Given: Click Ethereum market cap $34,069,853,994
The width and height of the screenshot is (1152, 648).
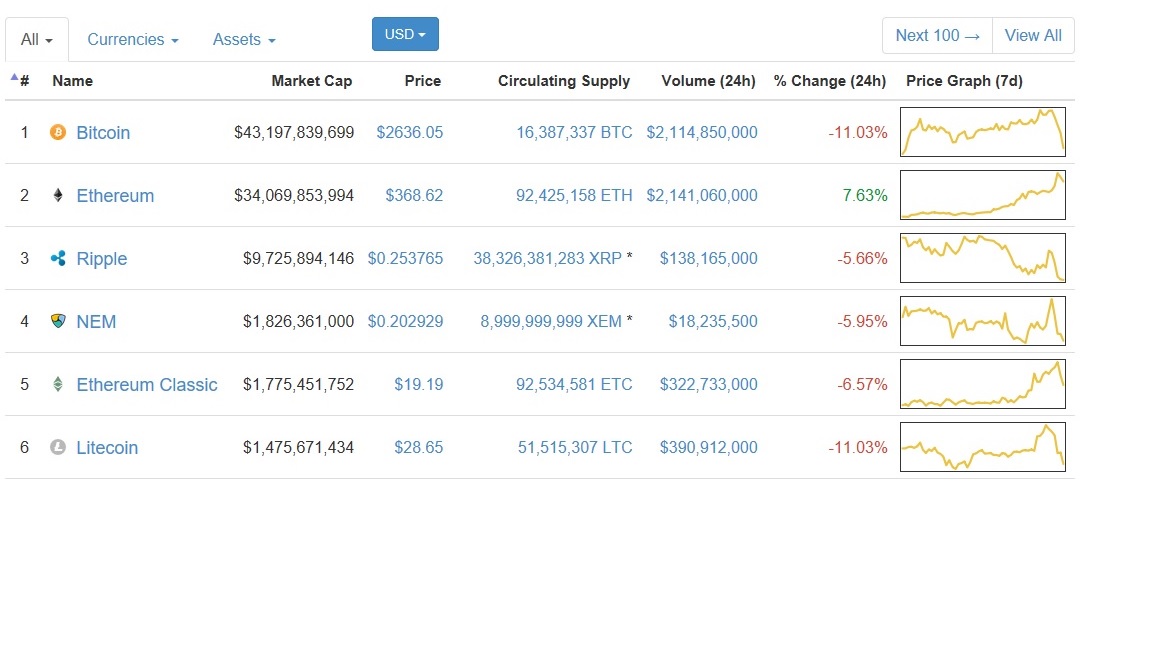Looking at the screenshot, I should [294, 195].
